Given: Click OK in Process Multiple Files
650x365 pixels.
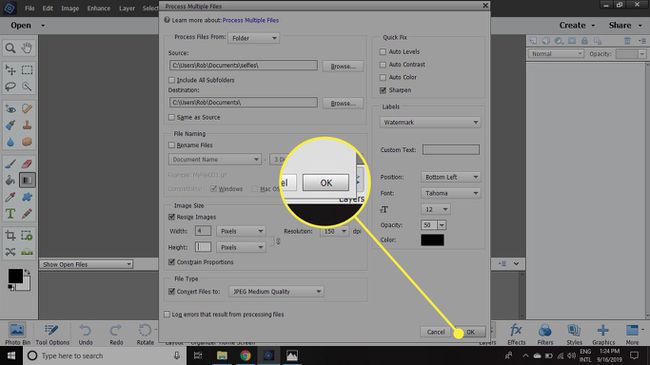Looking at the screenshot, I should (471, 332).
